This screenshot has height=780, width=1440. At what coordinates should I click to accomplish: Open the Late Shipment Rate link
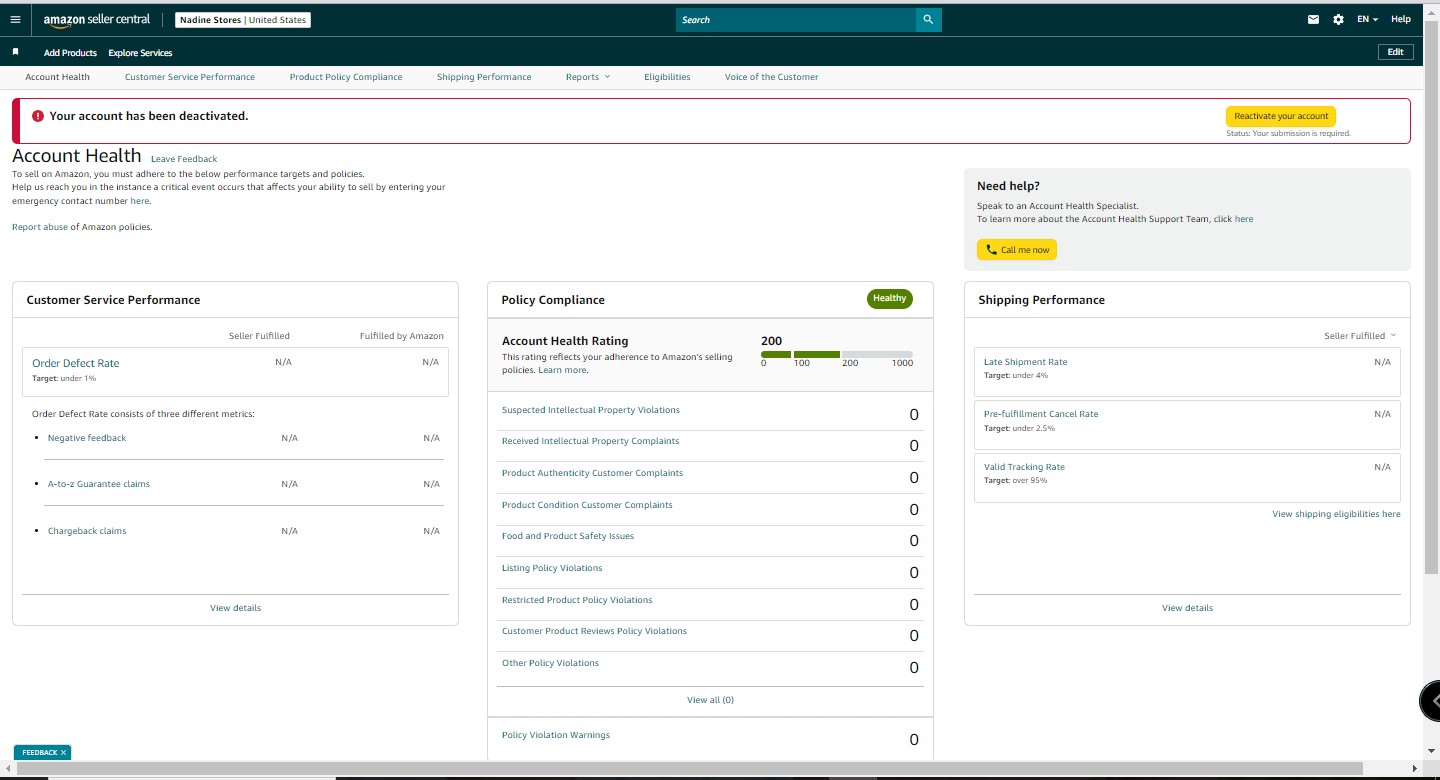1025,362
